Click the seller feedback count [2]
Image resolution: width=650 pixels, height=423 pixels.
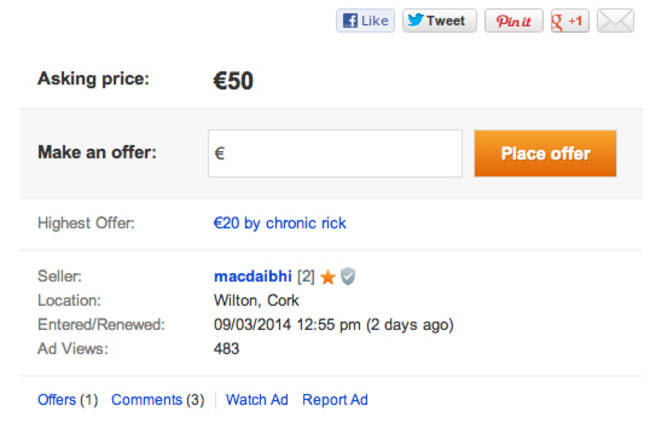click(306, 276)
